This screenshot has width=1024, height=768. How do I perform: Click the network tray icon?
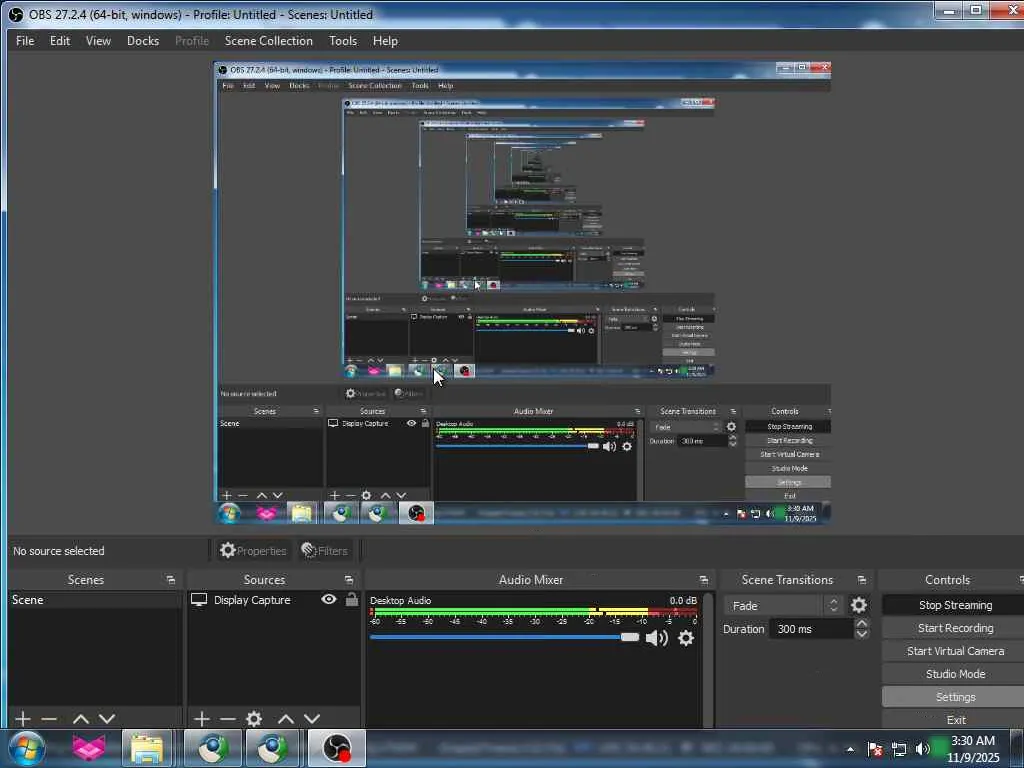pos(899,749)
